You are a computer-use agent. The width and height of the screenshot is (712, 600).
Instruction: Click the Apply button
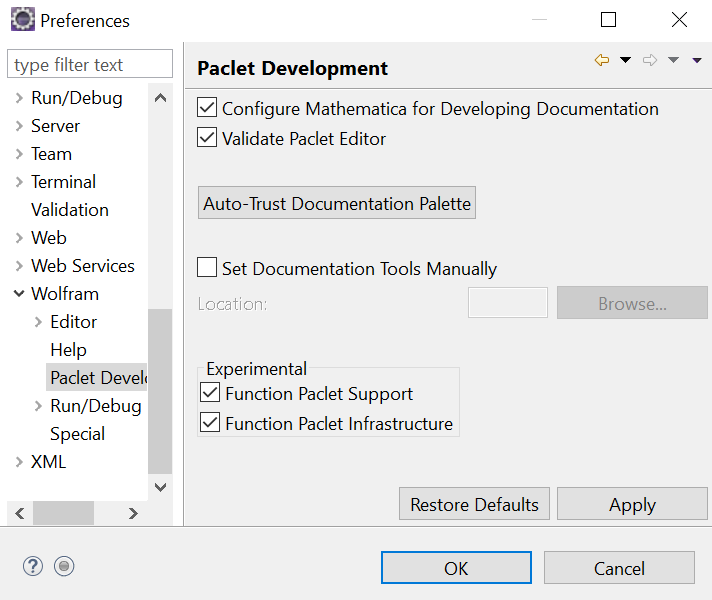[x=632, y=504]
